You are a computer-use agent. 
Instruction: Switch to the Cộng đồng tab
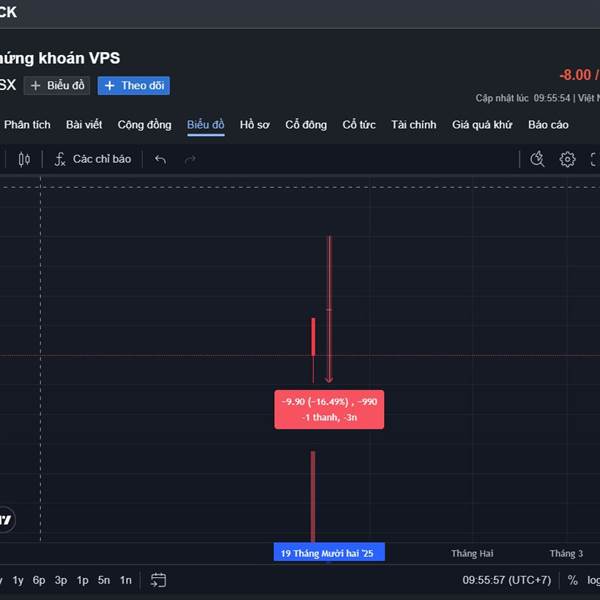point(145,125)
